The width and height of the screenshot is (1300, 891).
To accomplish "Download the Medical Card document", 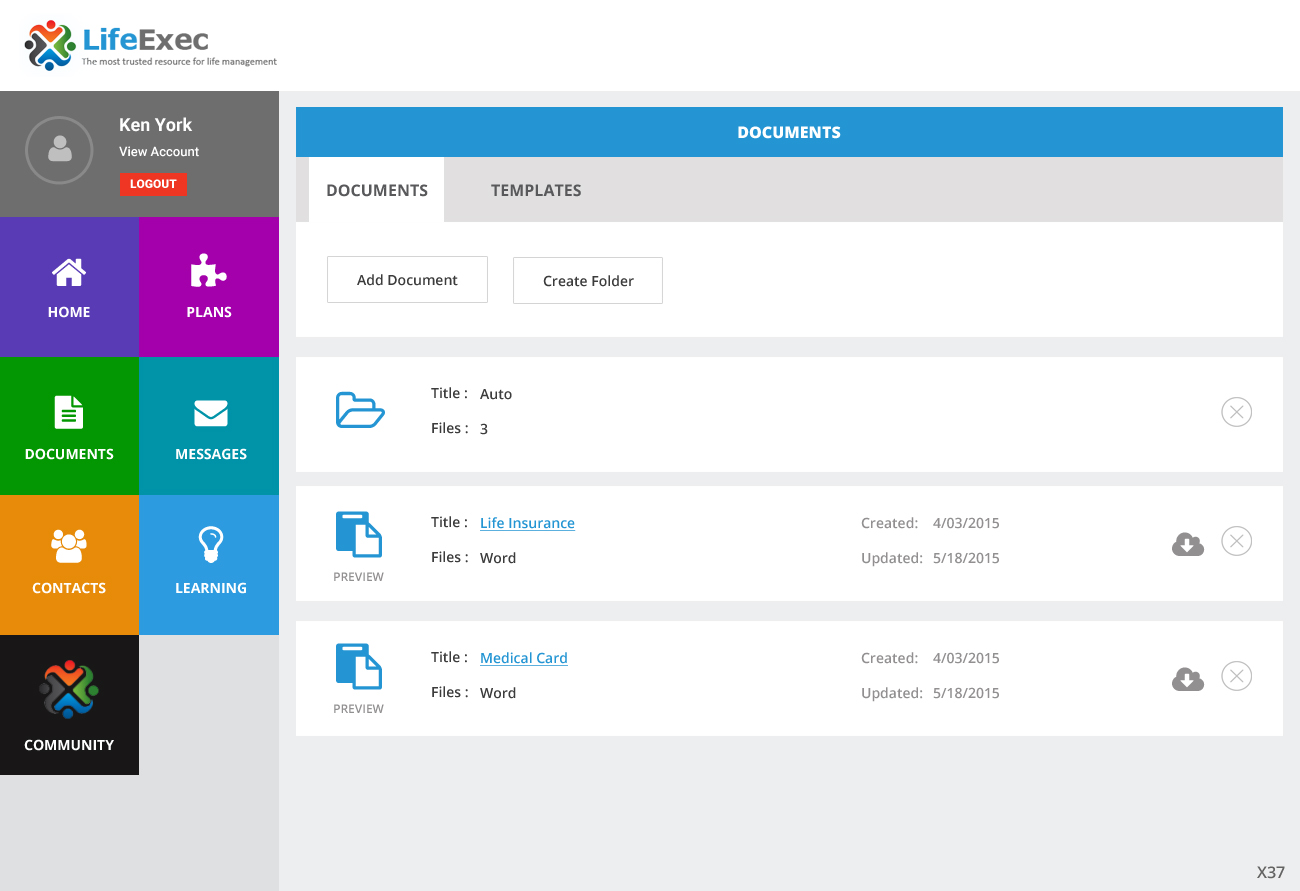I will click(x=1187, y=679).
